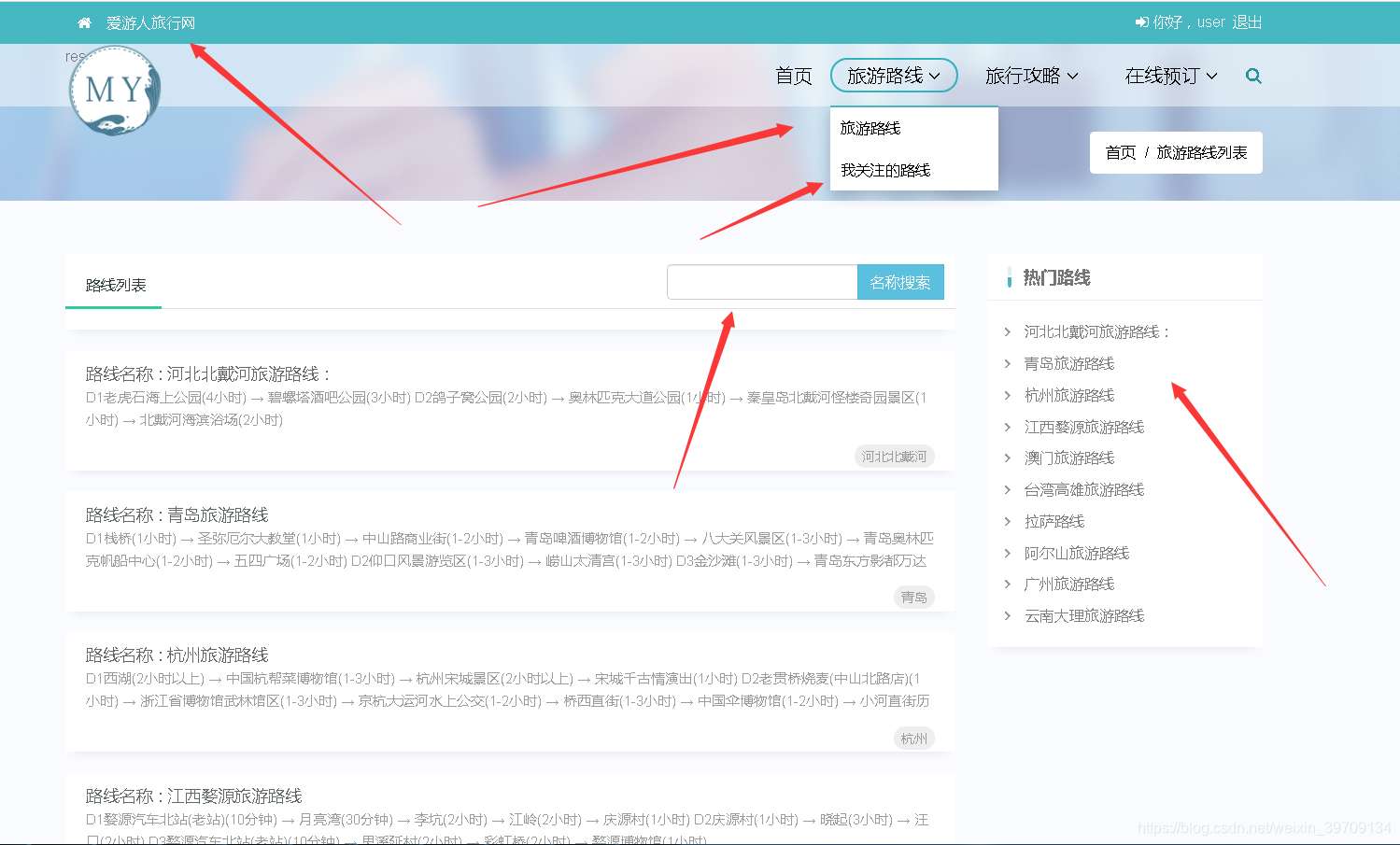
Task: Select 我关注的路线 in the dropdown menu
Action: (885, 170)
